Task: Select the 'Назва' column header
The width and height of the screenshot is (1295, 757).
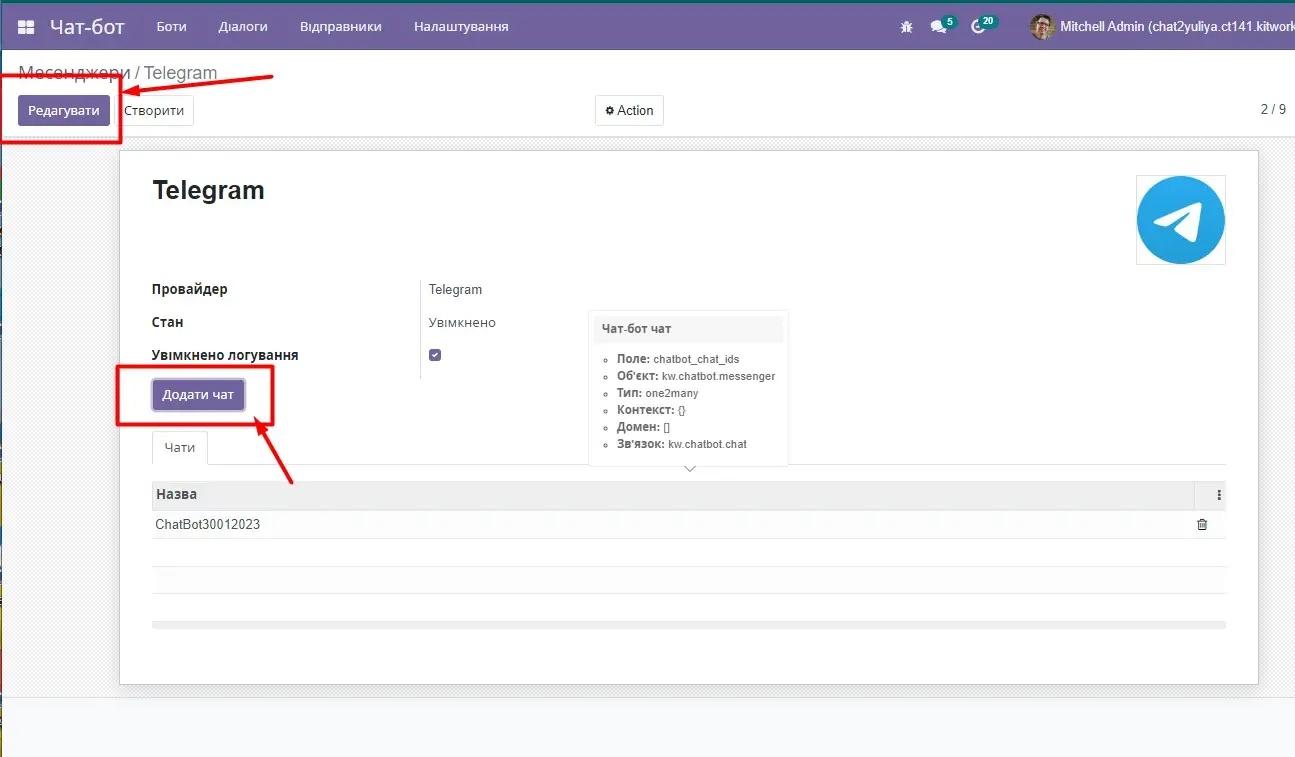Action: point(176,494)
